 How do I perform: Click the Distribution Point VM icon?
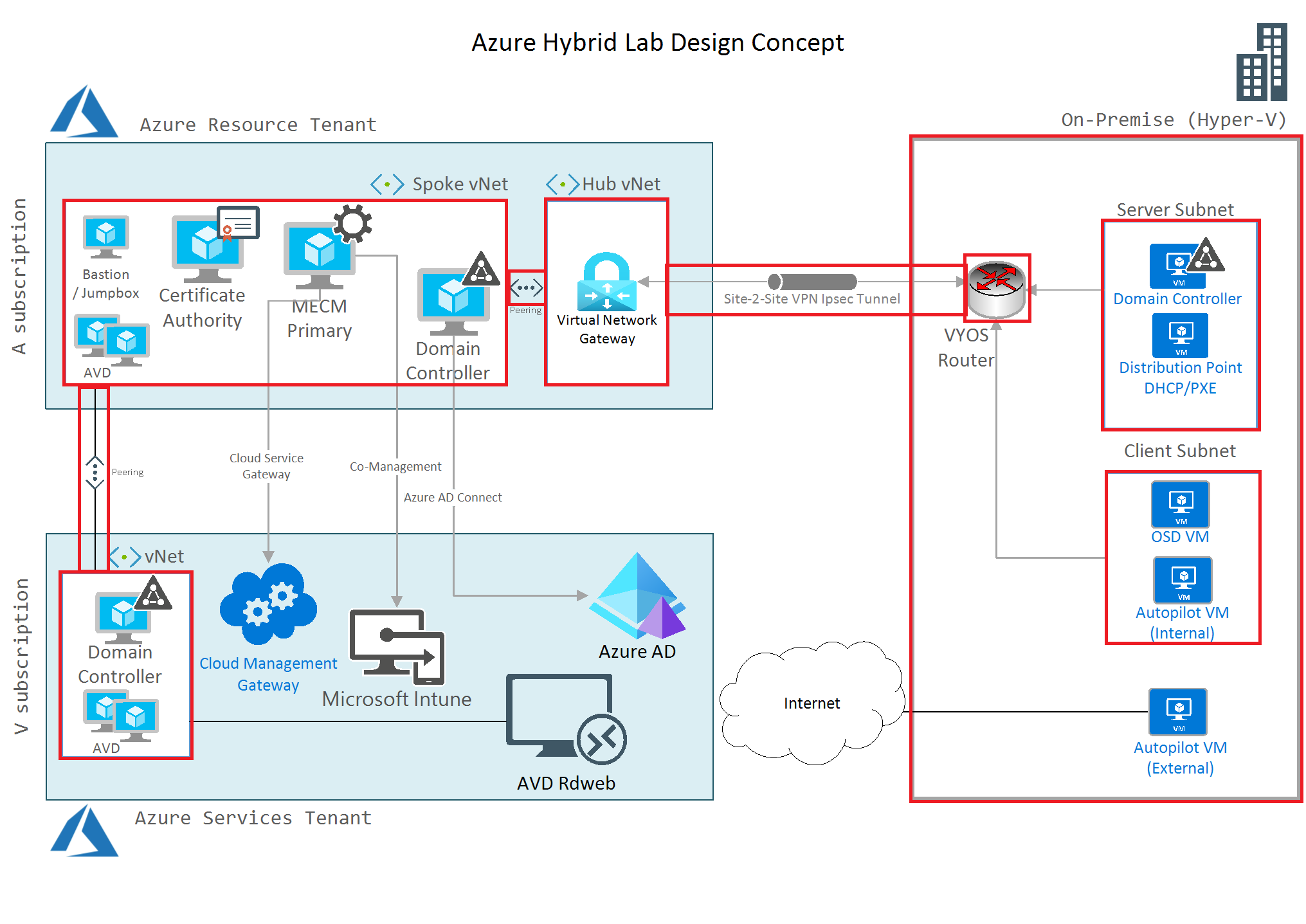pyautogui.click(x=1180, y=335)
